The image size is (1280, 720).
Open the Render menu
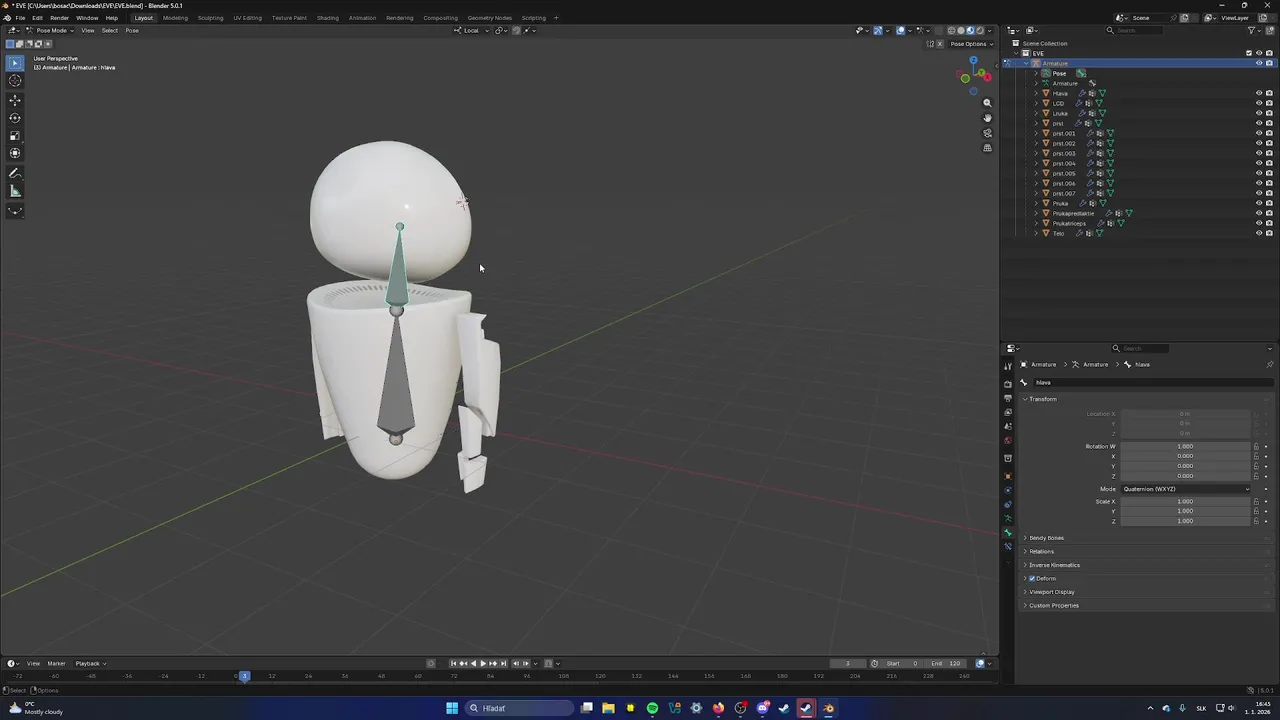(59, 18)
